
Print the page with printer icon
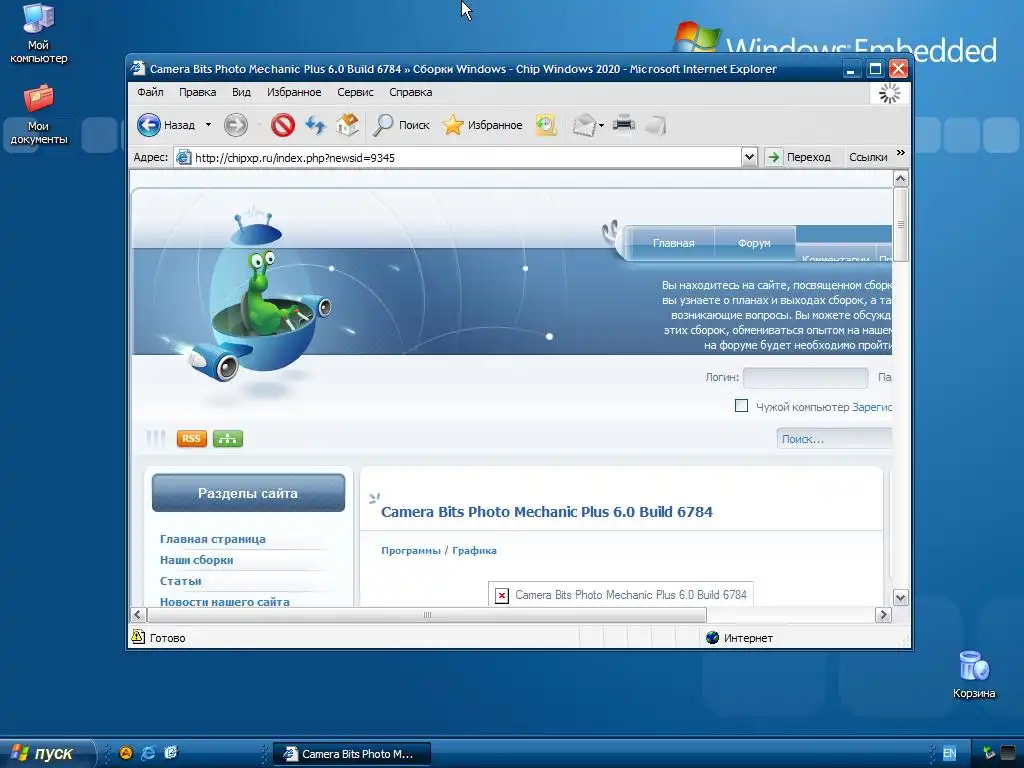624,123
